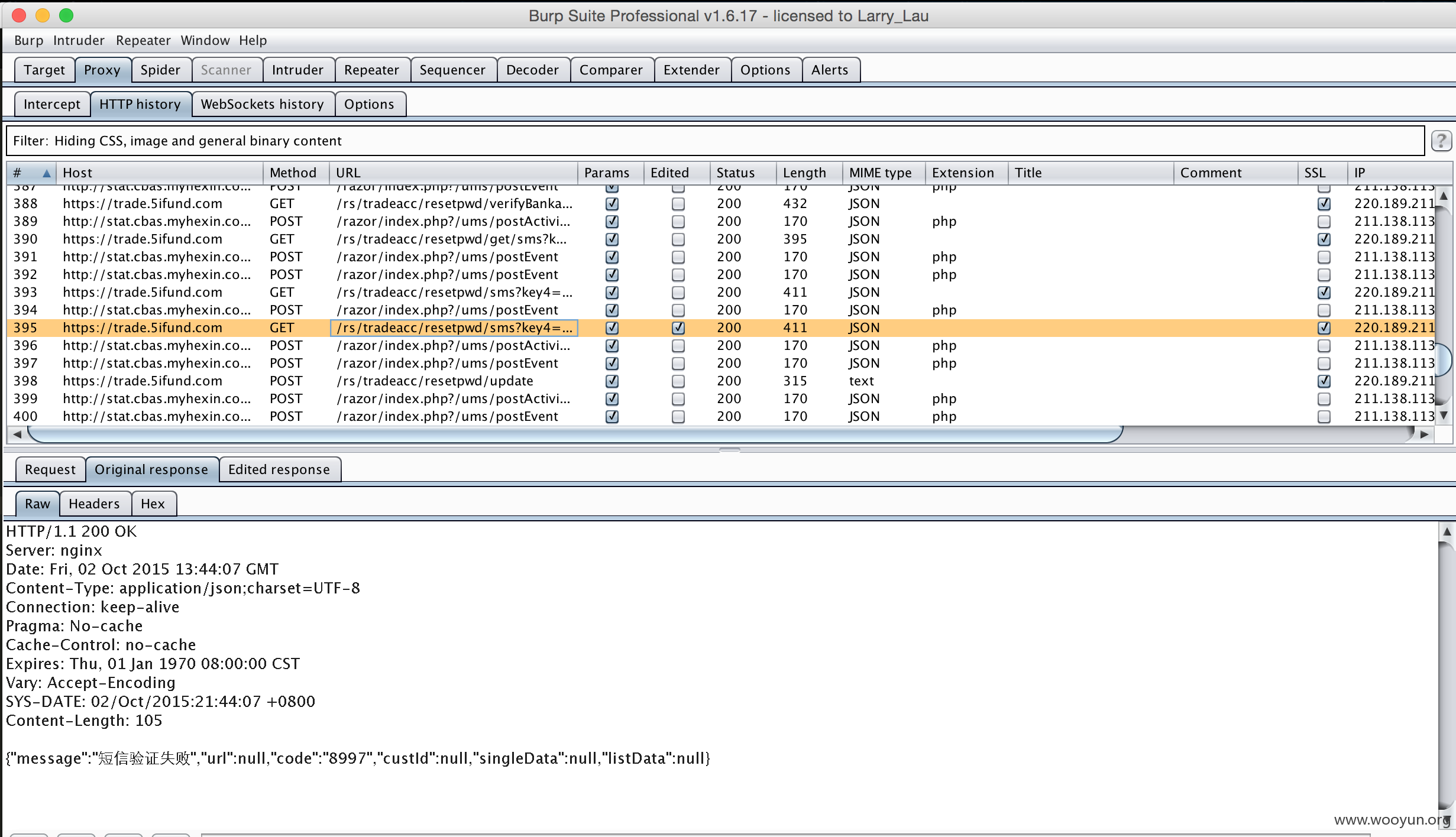1456x837 pixels.
Task: Sort by the Status column header
Action: (742, 173)
